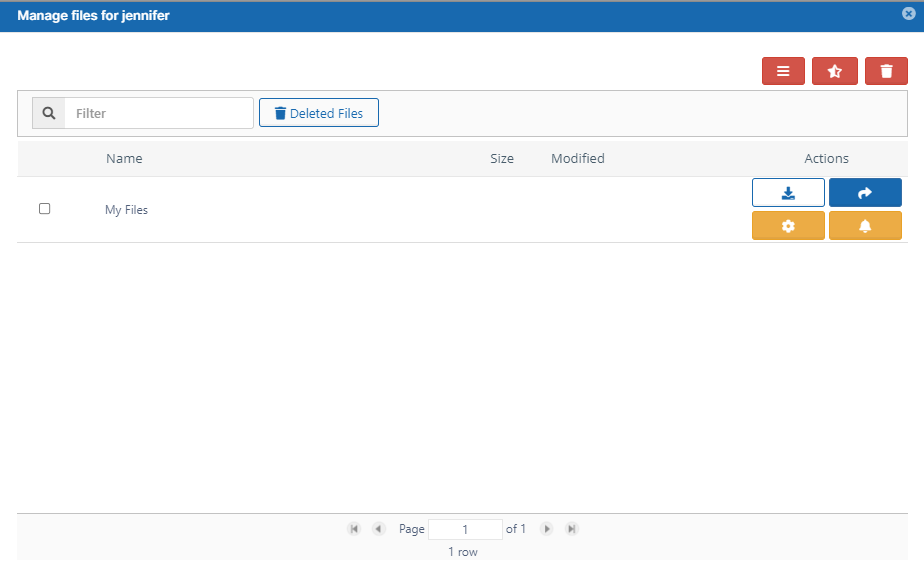Download the My Files folder

pyautogui.click(x=788, y=193)
